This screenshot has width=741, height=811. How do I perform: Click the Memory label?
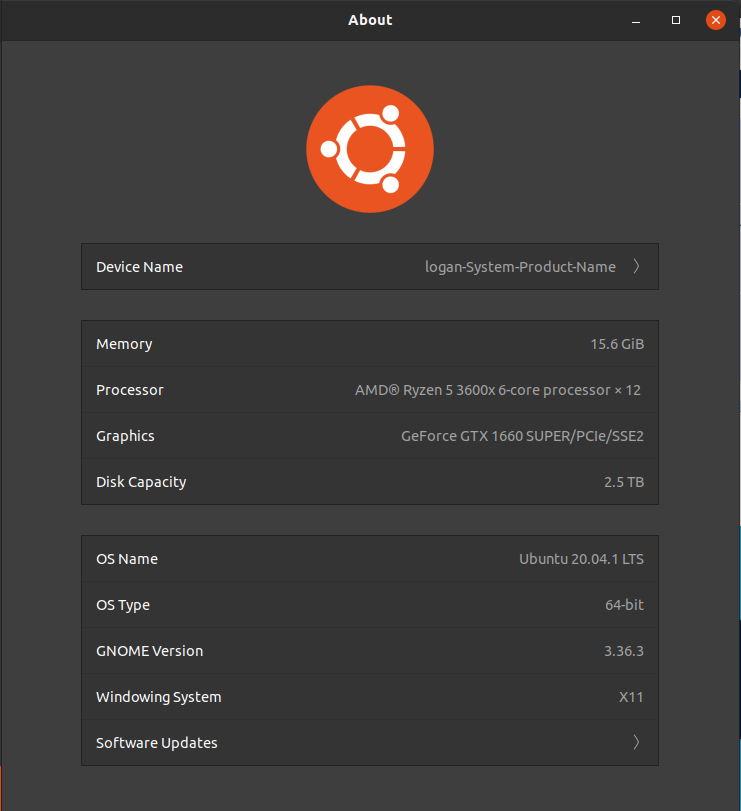(x=124, y=344)
